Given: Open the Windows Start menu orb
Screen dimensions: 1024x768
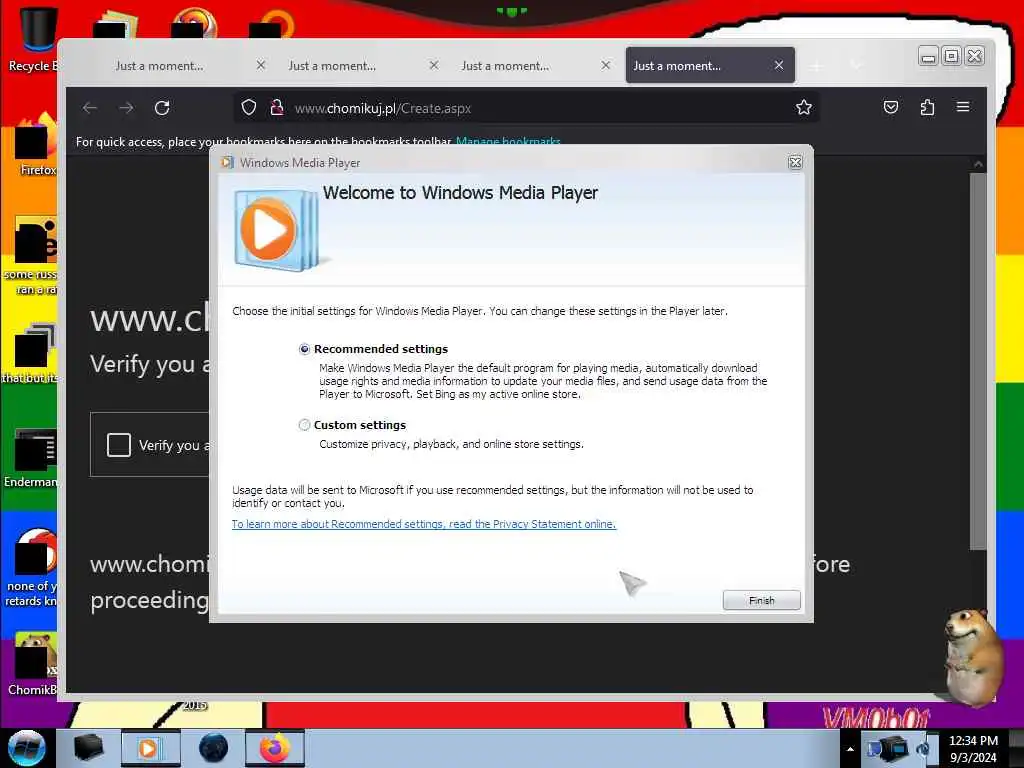Looking at the screenshot, I should point(26,748).
